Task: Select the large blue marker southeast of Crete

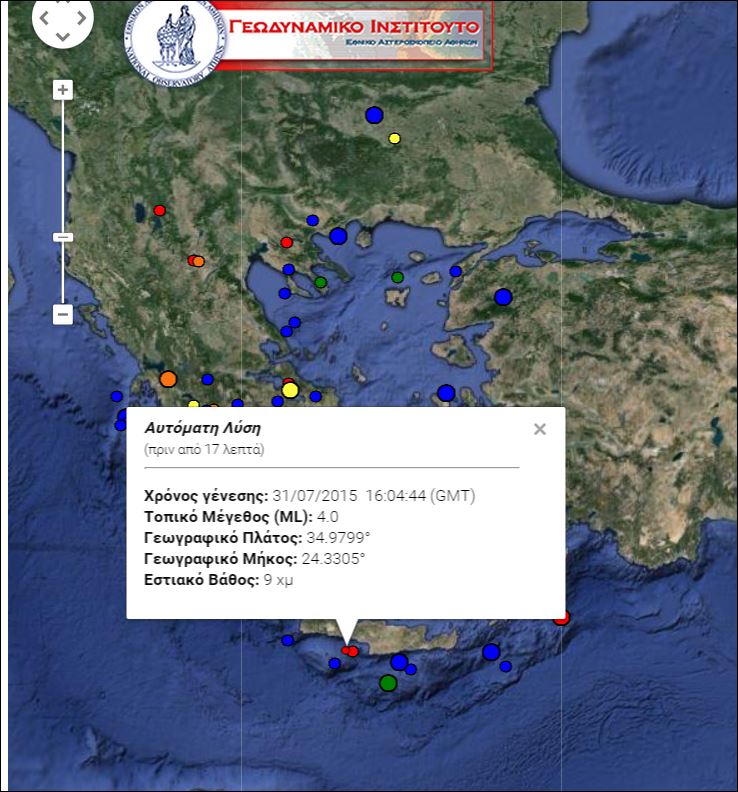Action: point(491,652)
